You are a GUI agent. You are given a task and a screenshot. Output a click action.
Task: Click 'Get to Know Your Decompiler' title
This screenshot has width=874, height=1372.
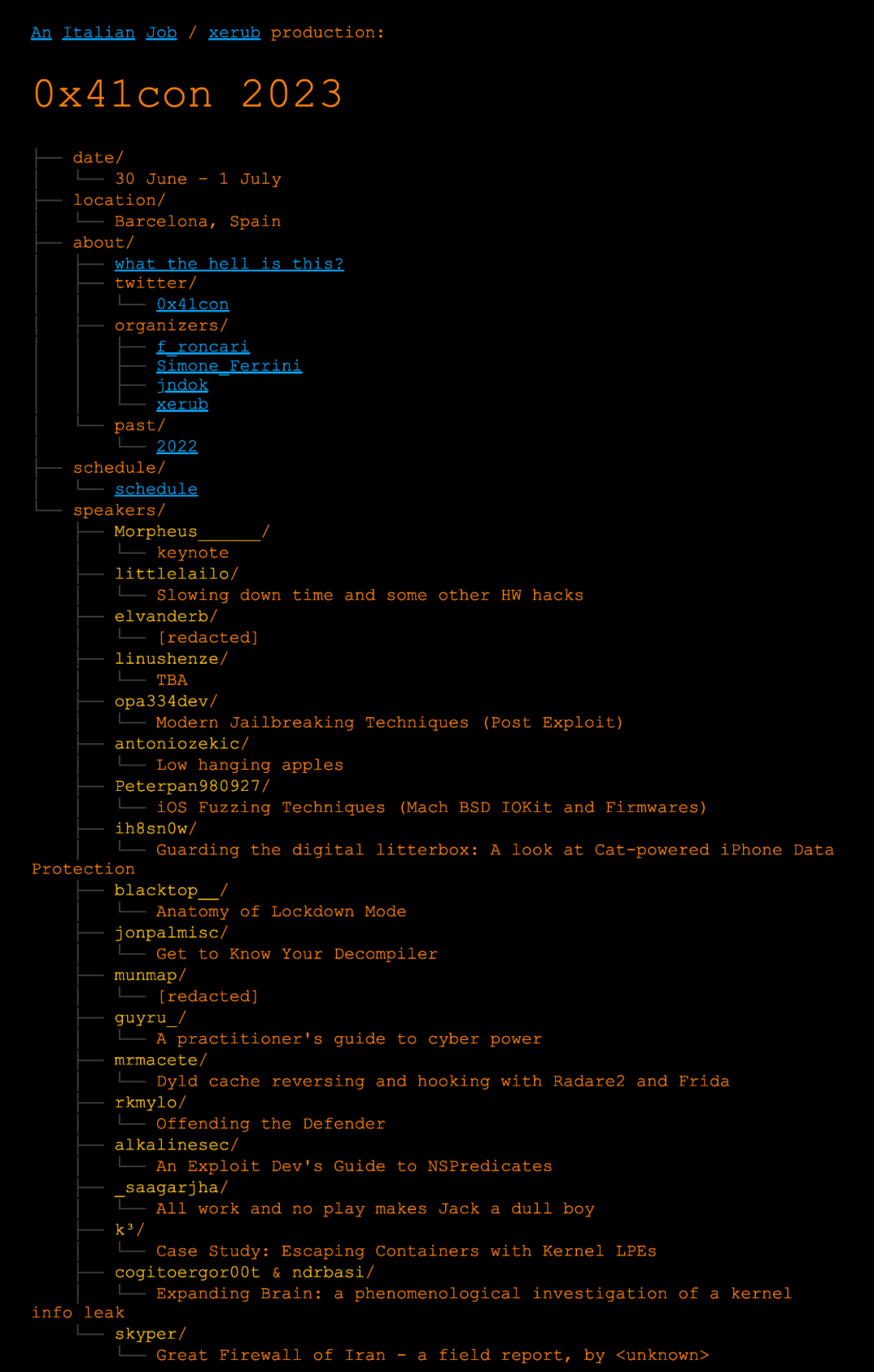(297, 954)
